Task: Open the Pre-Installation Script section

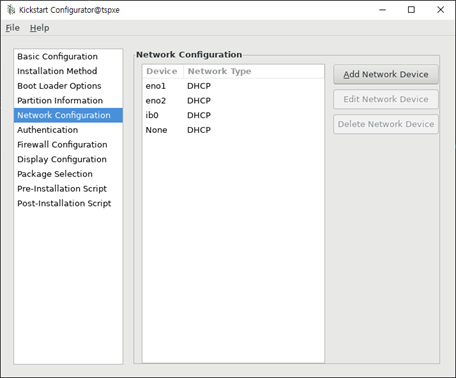Action: click(68, 188)
